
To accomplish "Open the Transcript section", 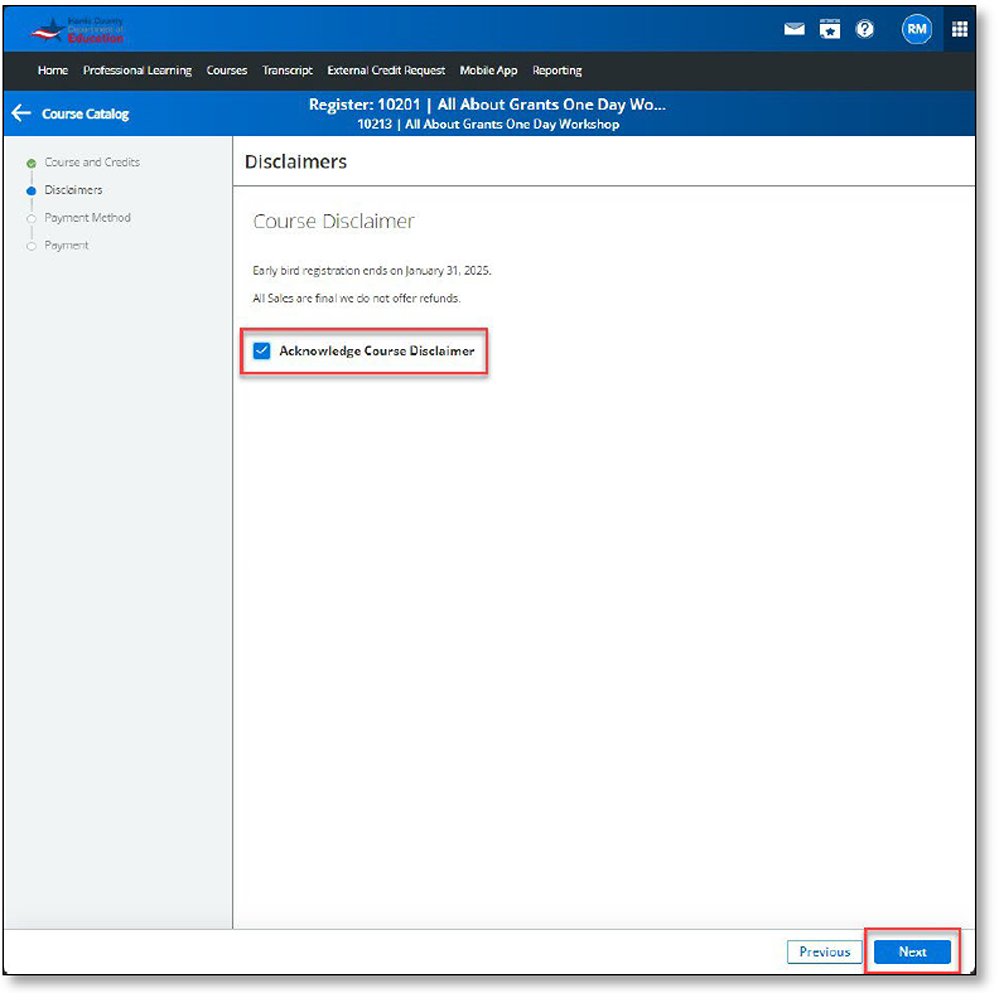I will click(x=287, y=70).
